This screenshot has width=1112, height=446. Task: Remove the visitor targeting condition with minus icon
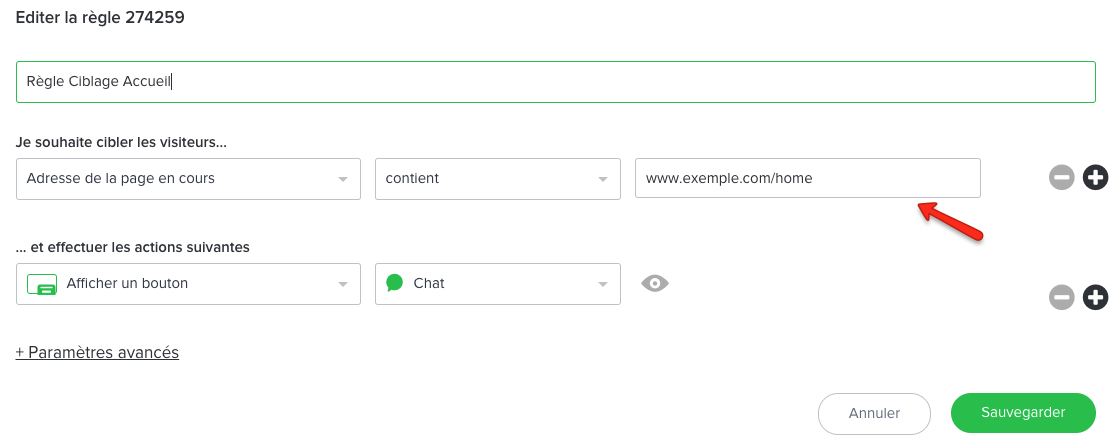[x=1062, y=178]
